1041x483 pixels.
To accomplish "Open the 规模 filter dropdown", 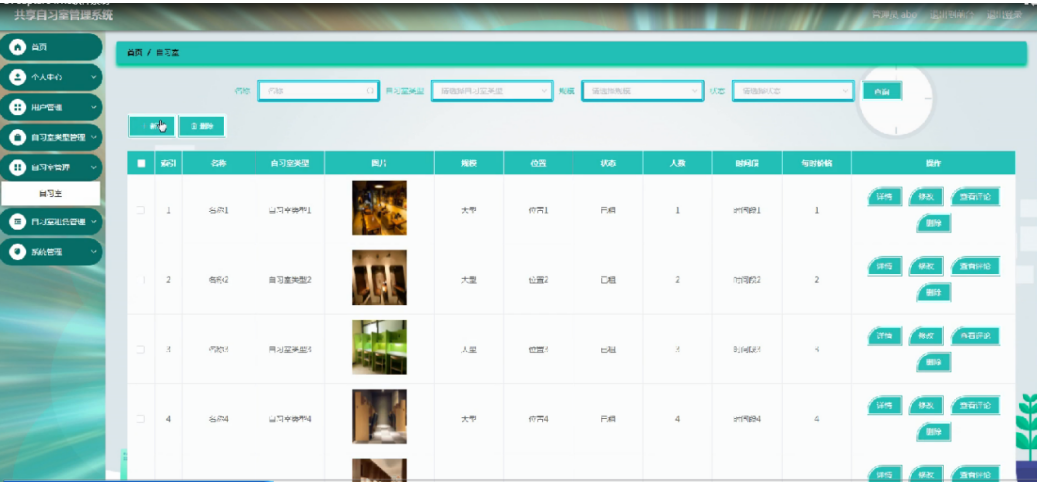I will pos(642,91).
